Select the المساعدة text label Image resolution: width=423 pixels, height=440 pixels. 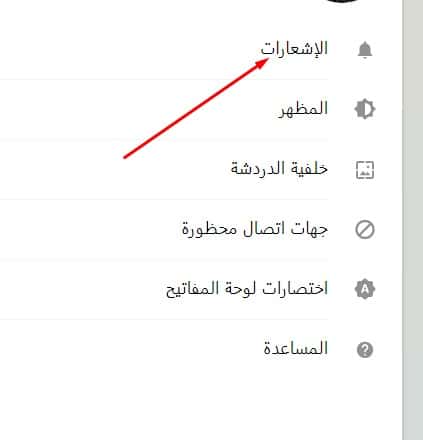click(x=296, y=348)
